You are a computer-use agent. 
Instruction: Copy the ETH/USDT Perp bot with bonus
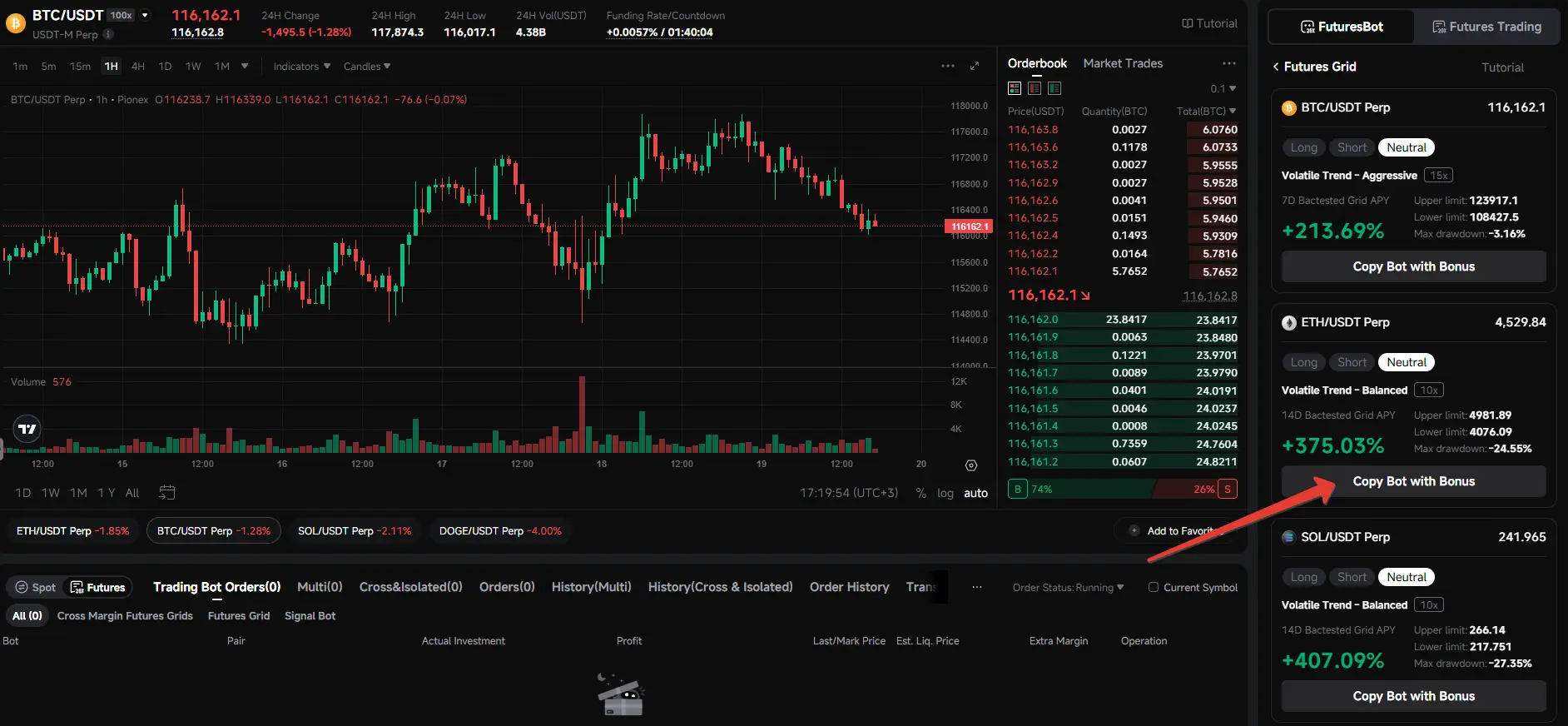tap(1413, 481)
